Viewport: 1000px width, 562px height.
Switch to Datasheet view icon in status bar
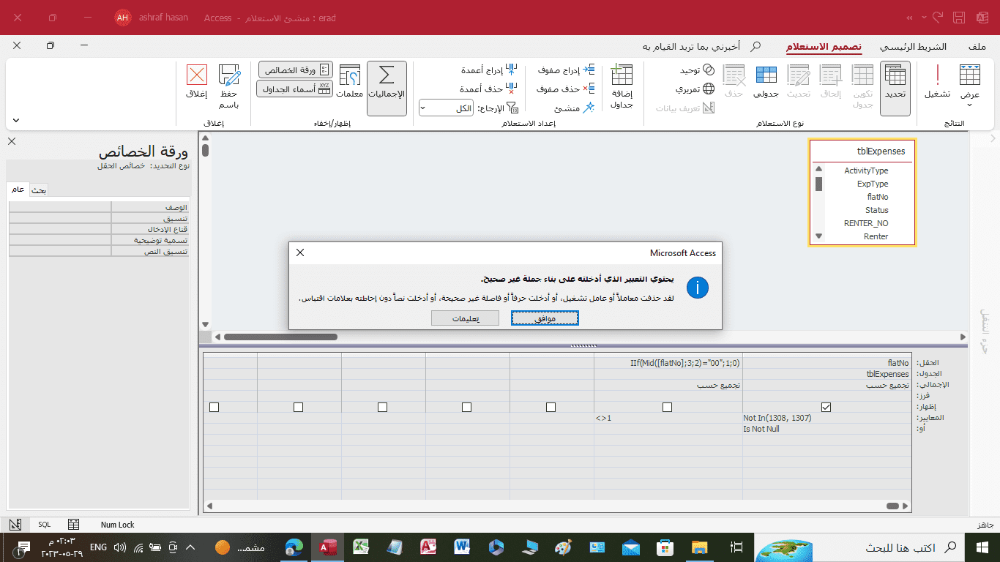point(73,524)
